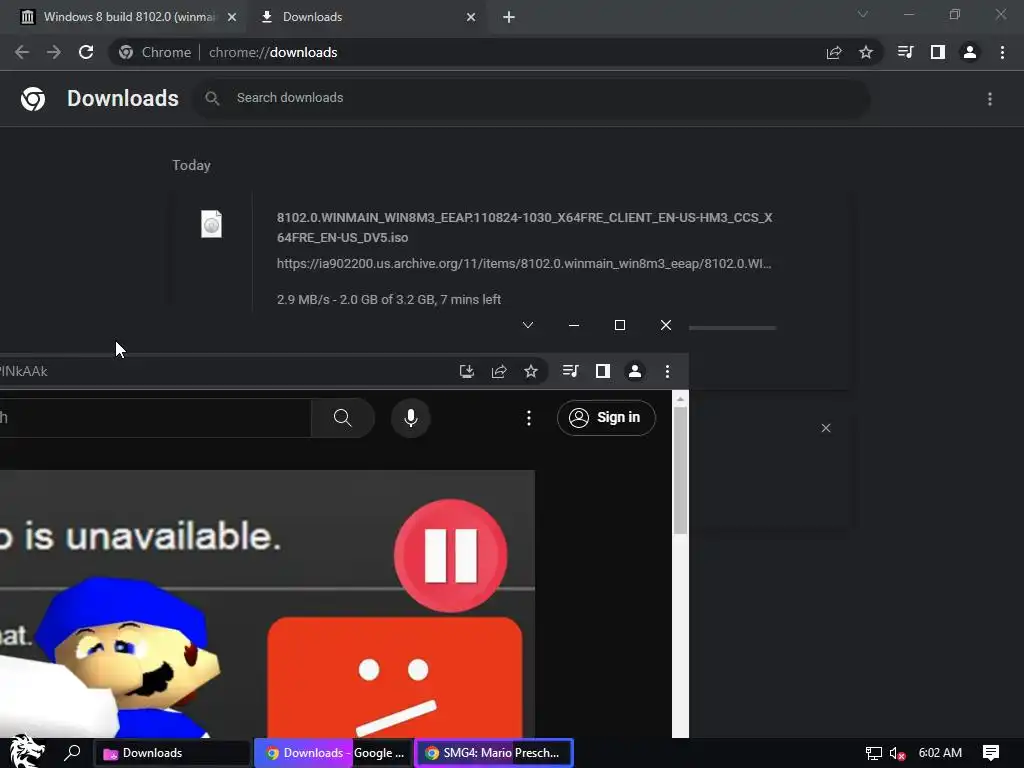Share page icon in YouTube window toolbar
The width and height of the screenshot is (1024, 768).
click(499, 372)
